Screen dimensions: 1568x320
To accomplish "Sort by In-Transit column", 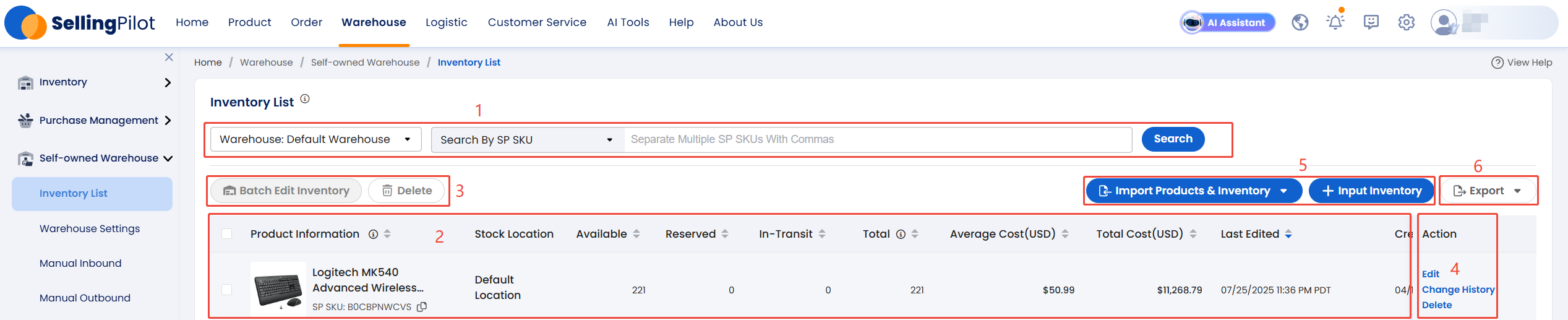I will point(822,234).
